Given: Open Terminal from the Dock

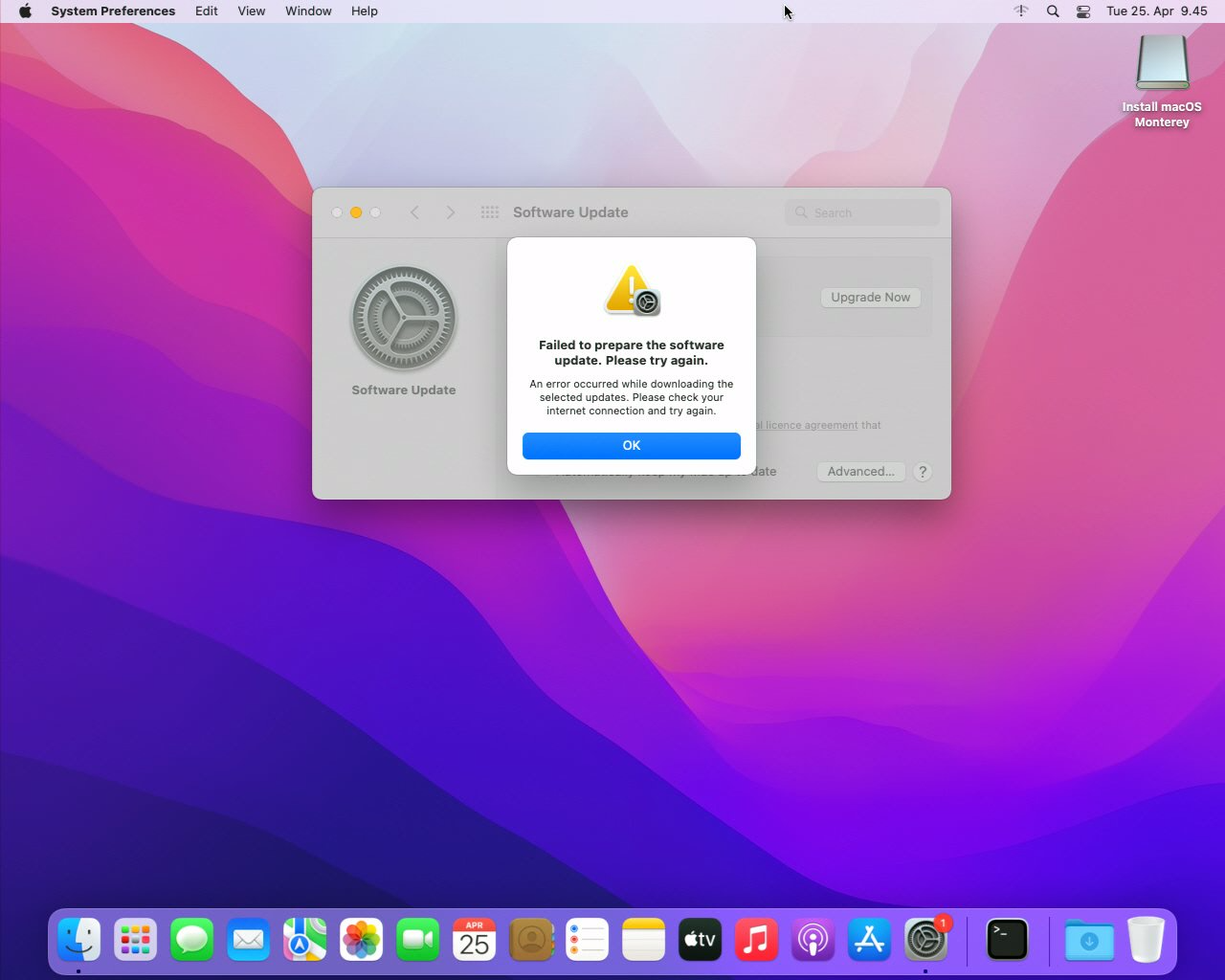Looking at the screenshot, I should [1007, 940].
